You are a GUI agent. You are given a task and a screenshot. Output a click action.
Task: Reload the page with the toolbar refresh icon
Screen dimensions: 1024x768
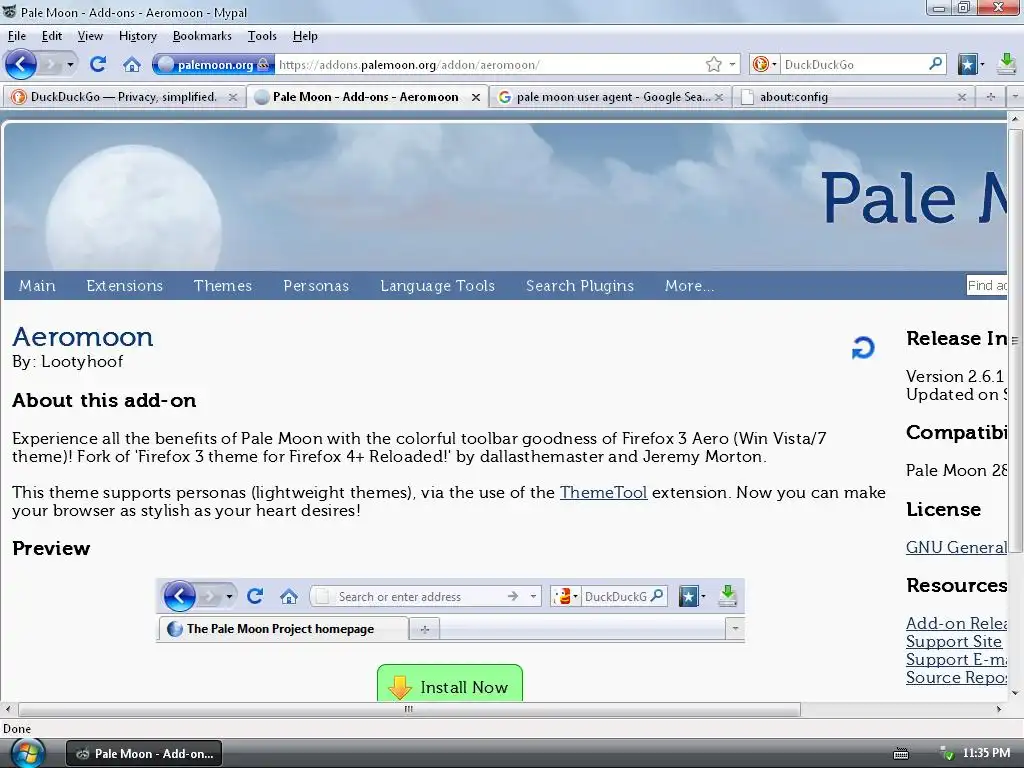coord(98,64)
